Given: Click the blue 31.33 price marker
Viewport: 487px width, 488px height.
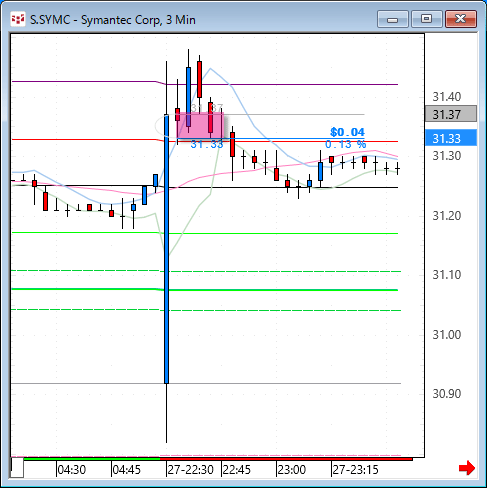Looking at the screenshot, I should pos(451,138).
